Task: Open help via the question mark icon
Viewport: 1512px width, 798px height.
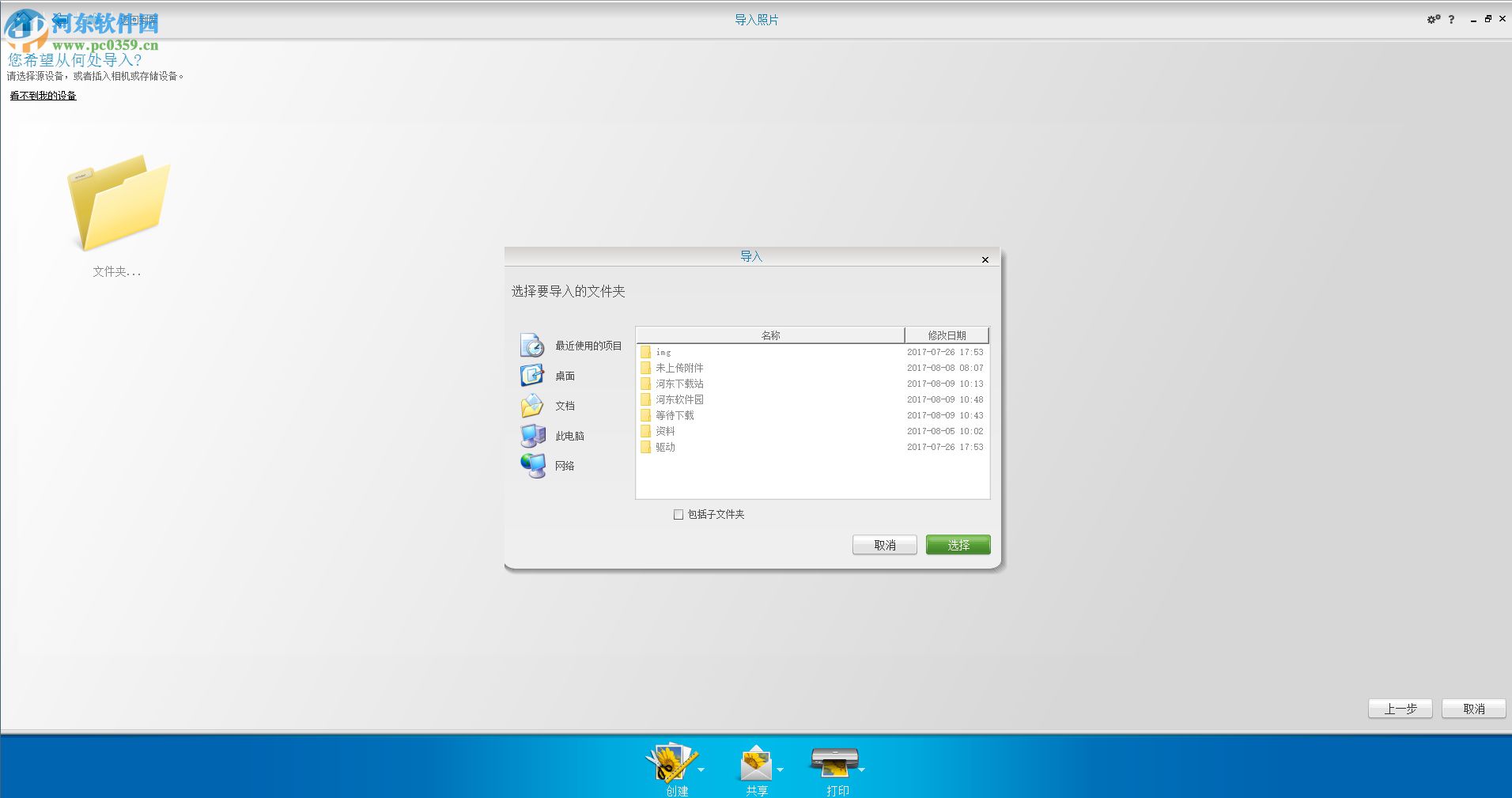Action: [x=1451, y=20]
